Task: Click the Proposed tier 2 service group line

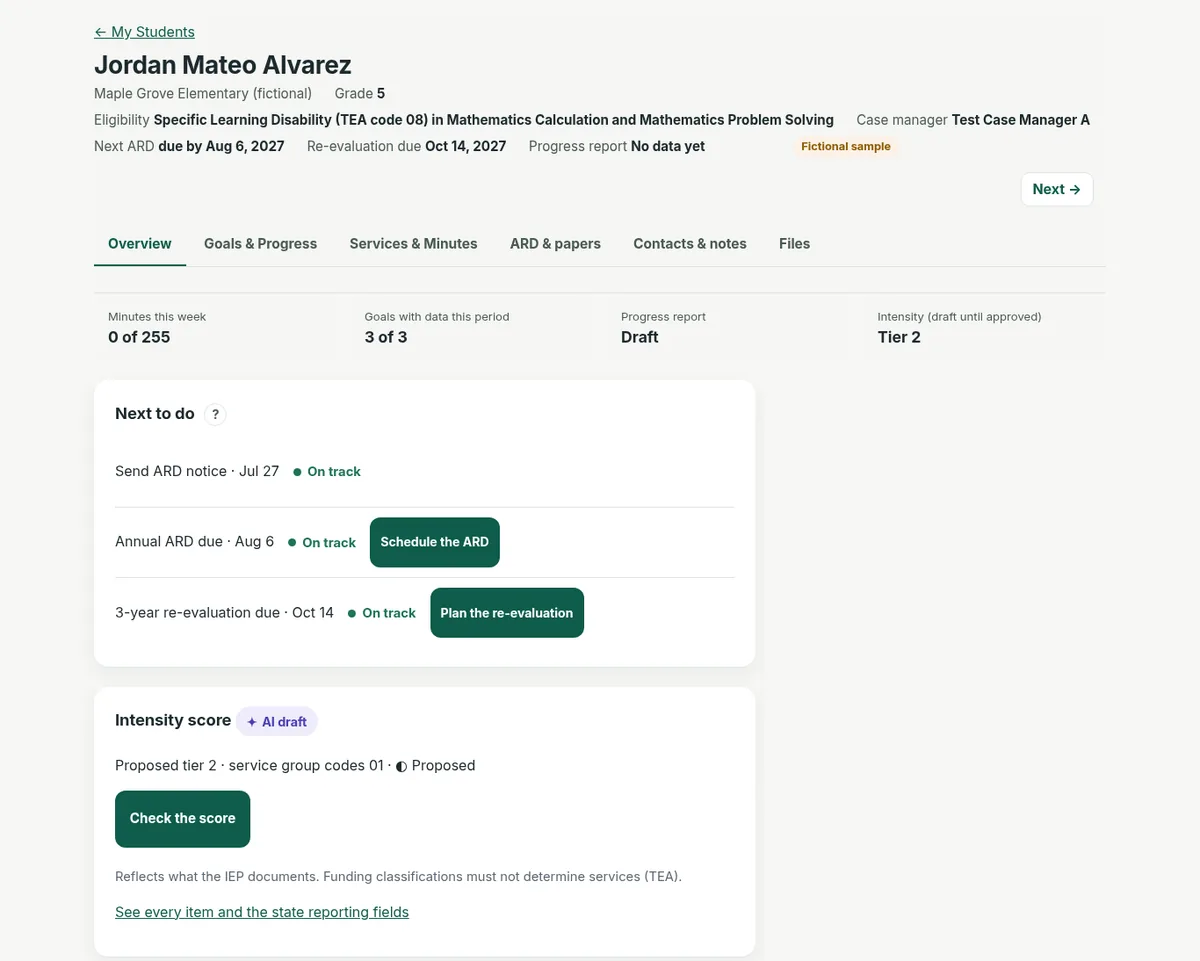Action: [x=295, y=765]
